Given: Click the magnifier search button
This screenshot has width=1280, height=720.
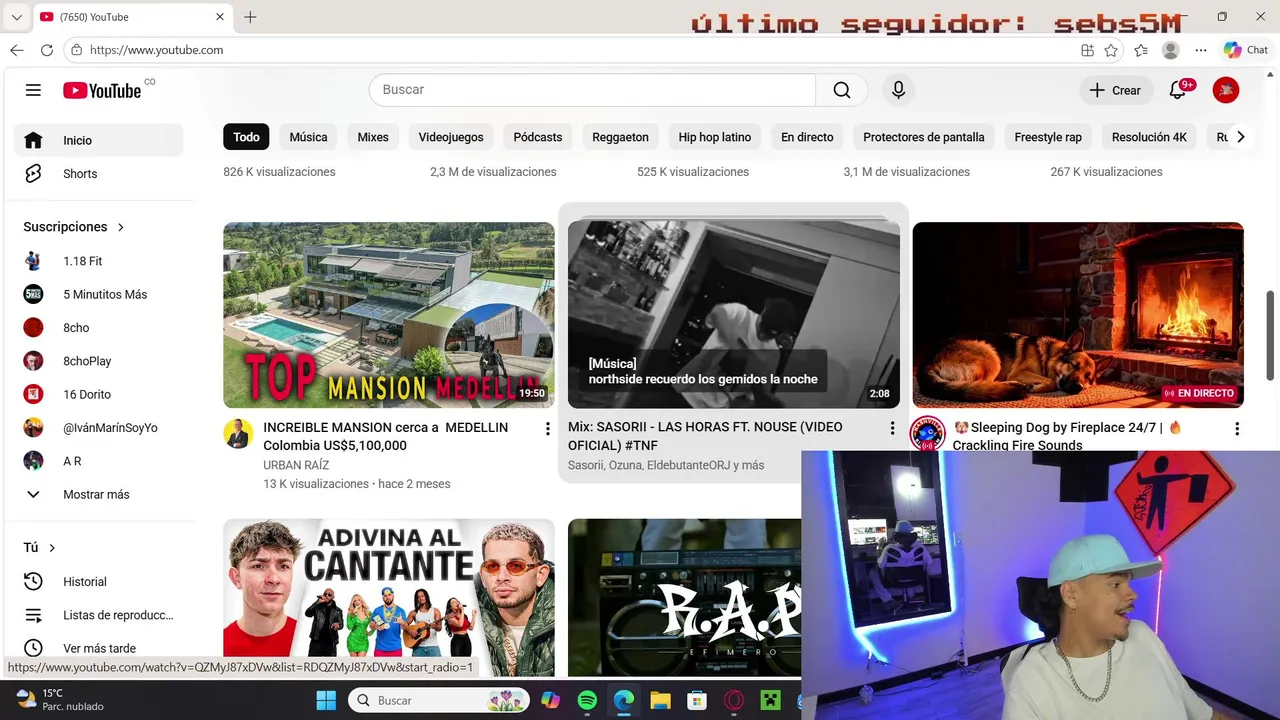Looking at the screenshot, I should click(x=842, y=90).
